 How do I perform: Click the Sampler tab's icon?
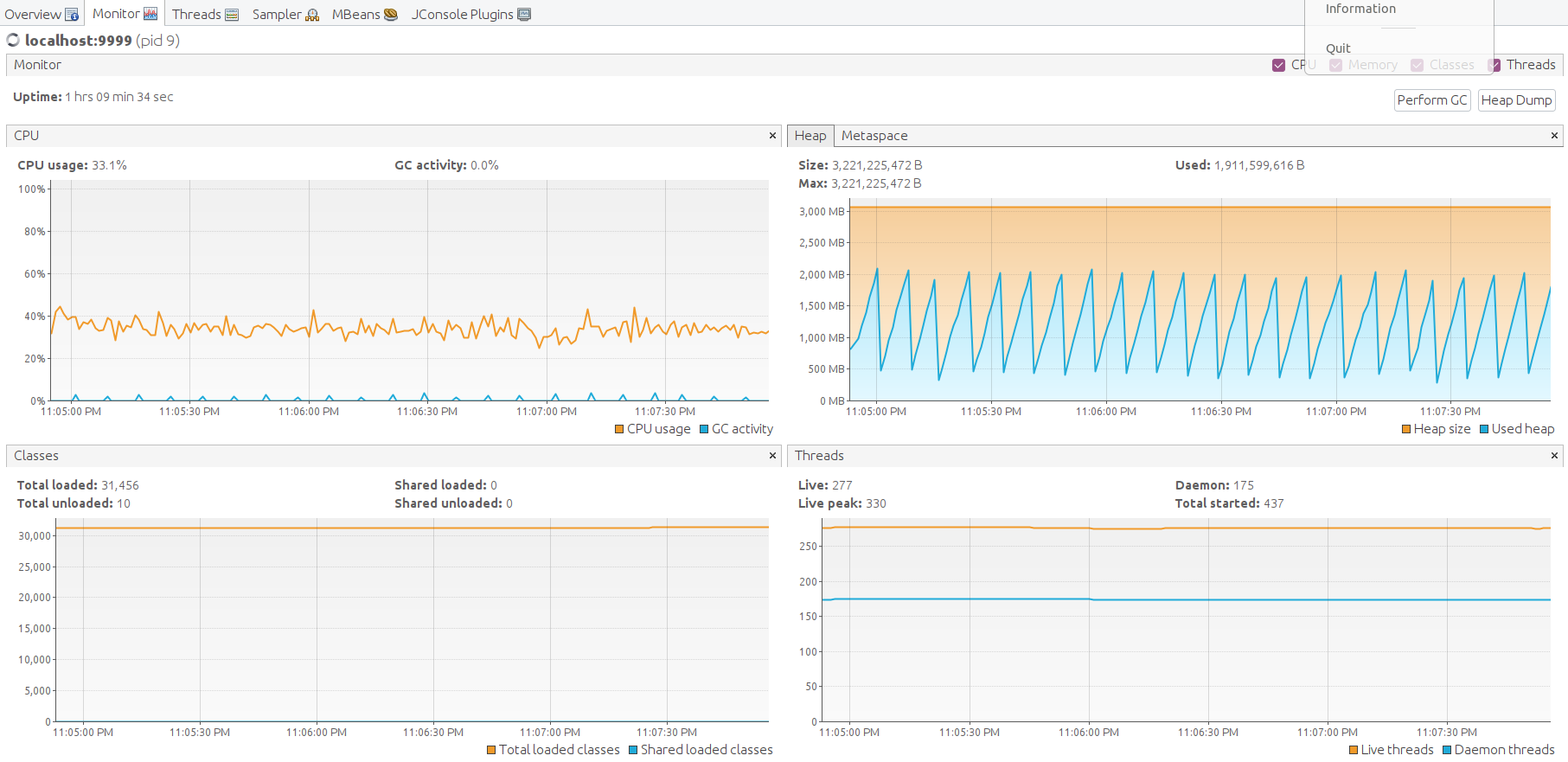click(x=312, y=15)
